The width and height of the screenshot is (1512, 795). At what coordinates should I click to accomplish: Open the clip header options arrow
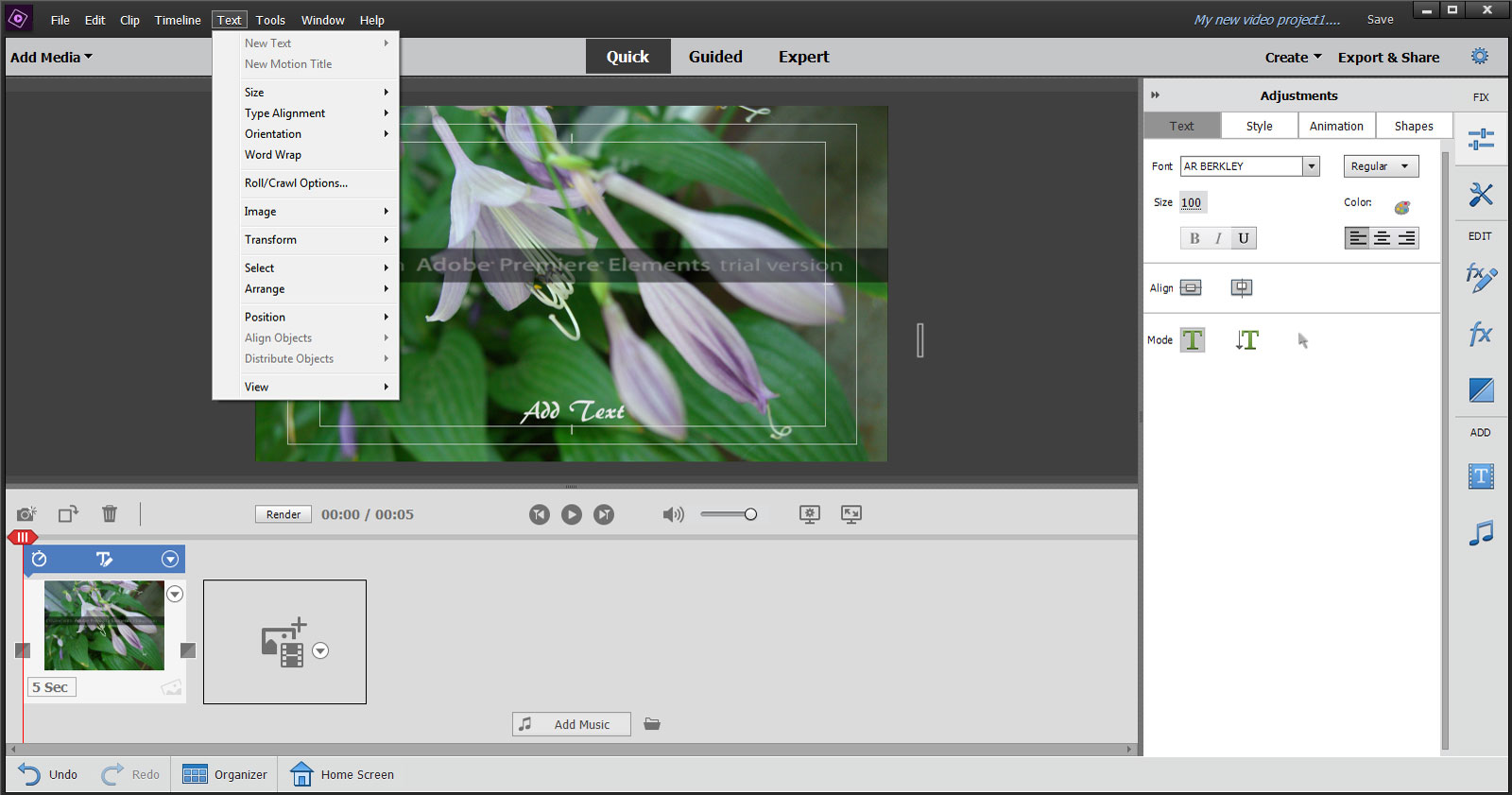click(170, 559)
